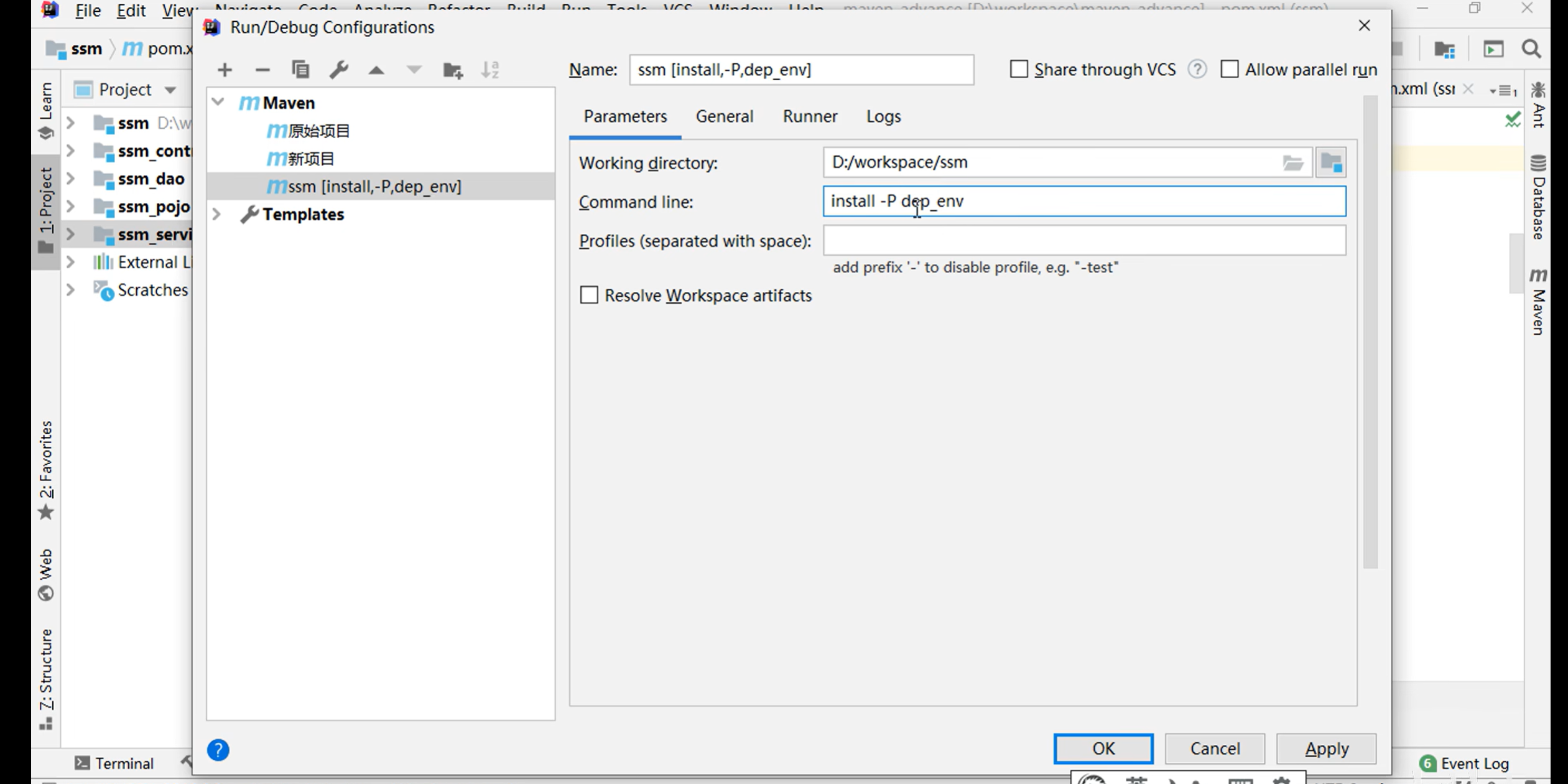1568x784 pixels.
Task: Enable Share through VCS checkbox
Action: pos(1019,69)
